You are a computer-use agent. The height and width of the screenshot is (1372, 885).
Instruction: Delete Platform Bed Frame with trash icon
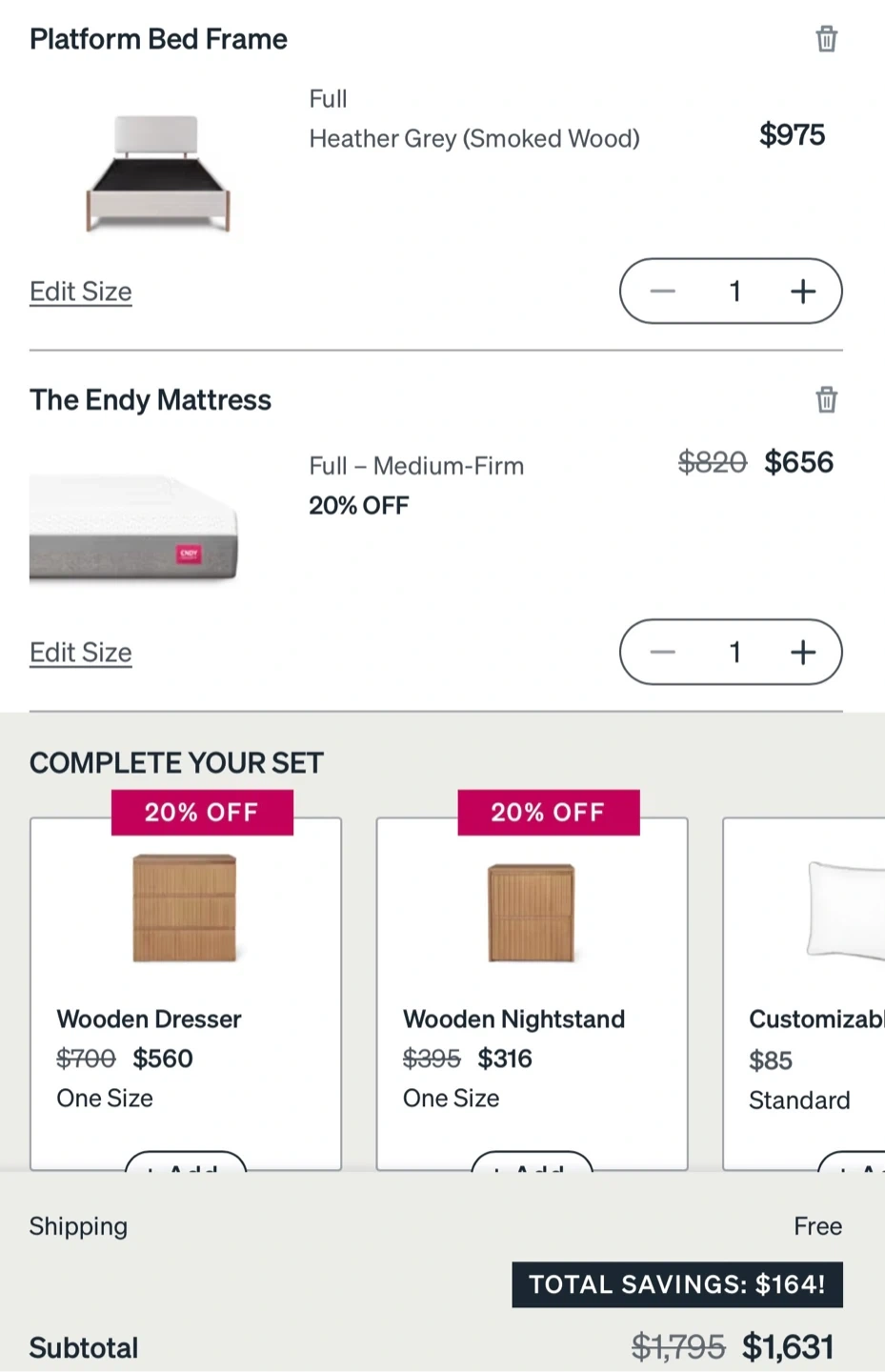pos(826,39)
